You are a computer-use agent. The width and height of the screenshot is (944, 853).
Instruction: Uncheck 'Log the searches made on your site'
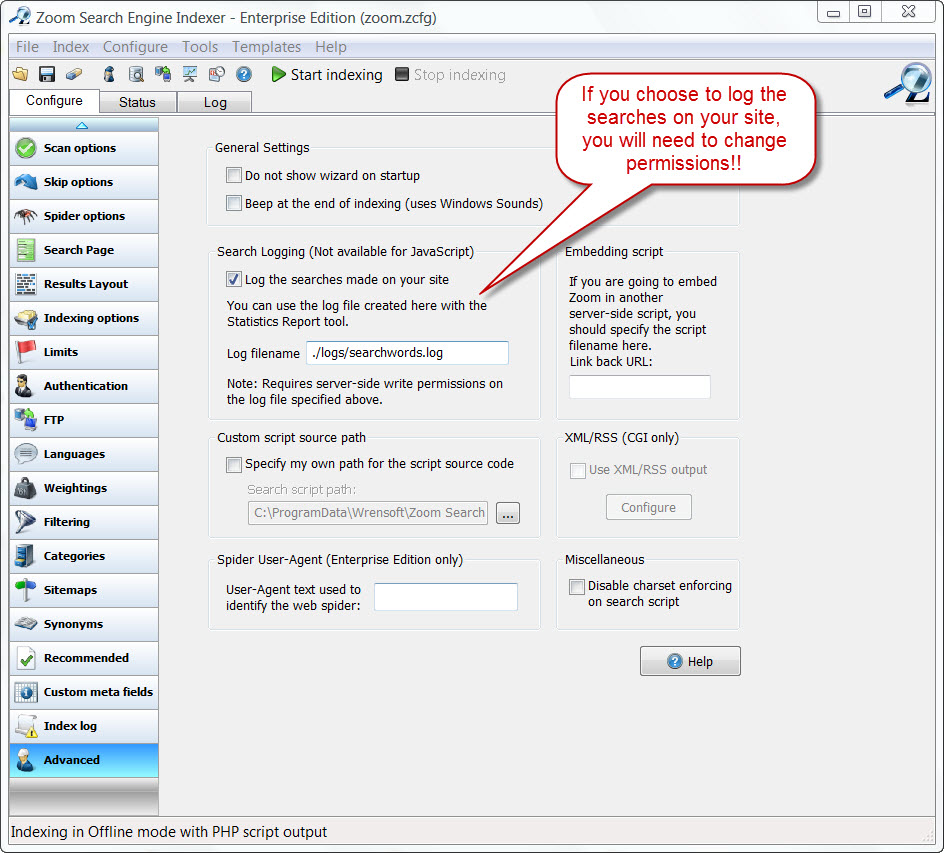click(234, 279)
